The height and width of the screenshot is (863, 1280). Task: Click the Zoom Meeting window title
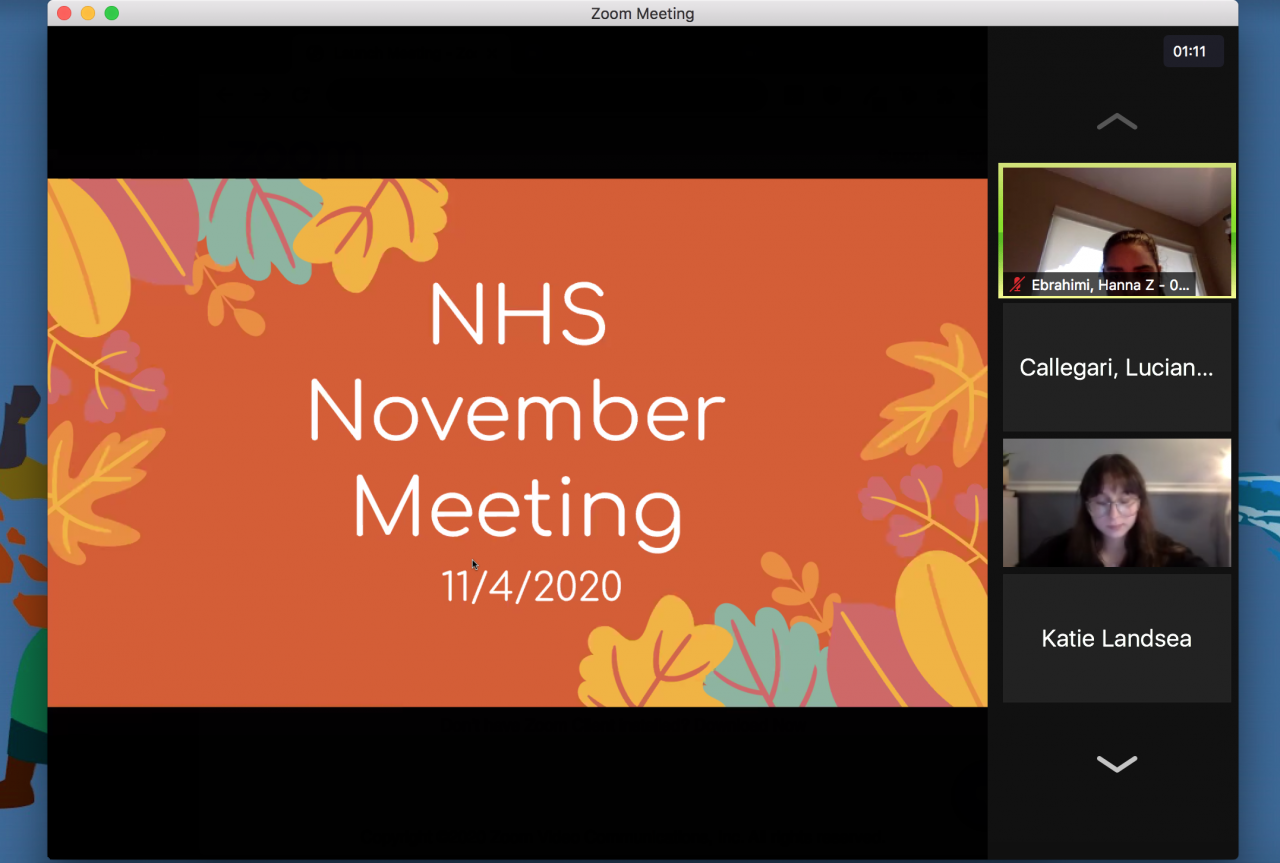click(x=642, y=14)
